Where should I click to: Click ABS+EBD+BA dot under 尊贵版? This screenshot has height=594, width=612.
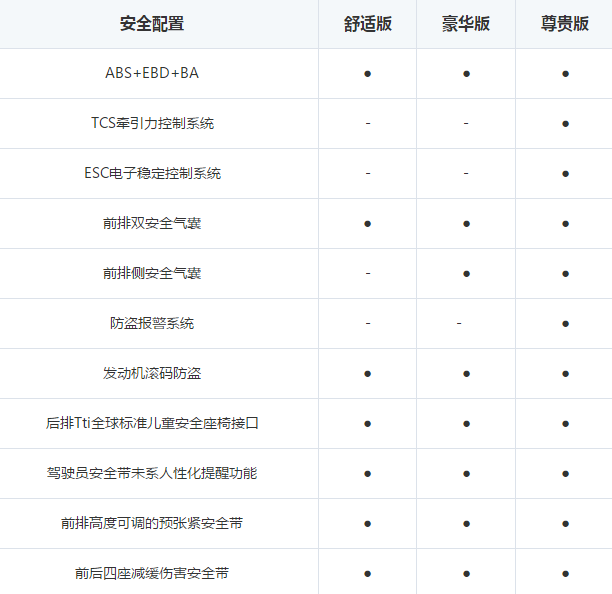(565, 74)
